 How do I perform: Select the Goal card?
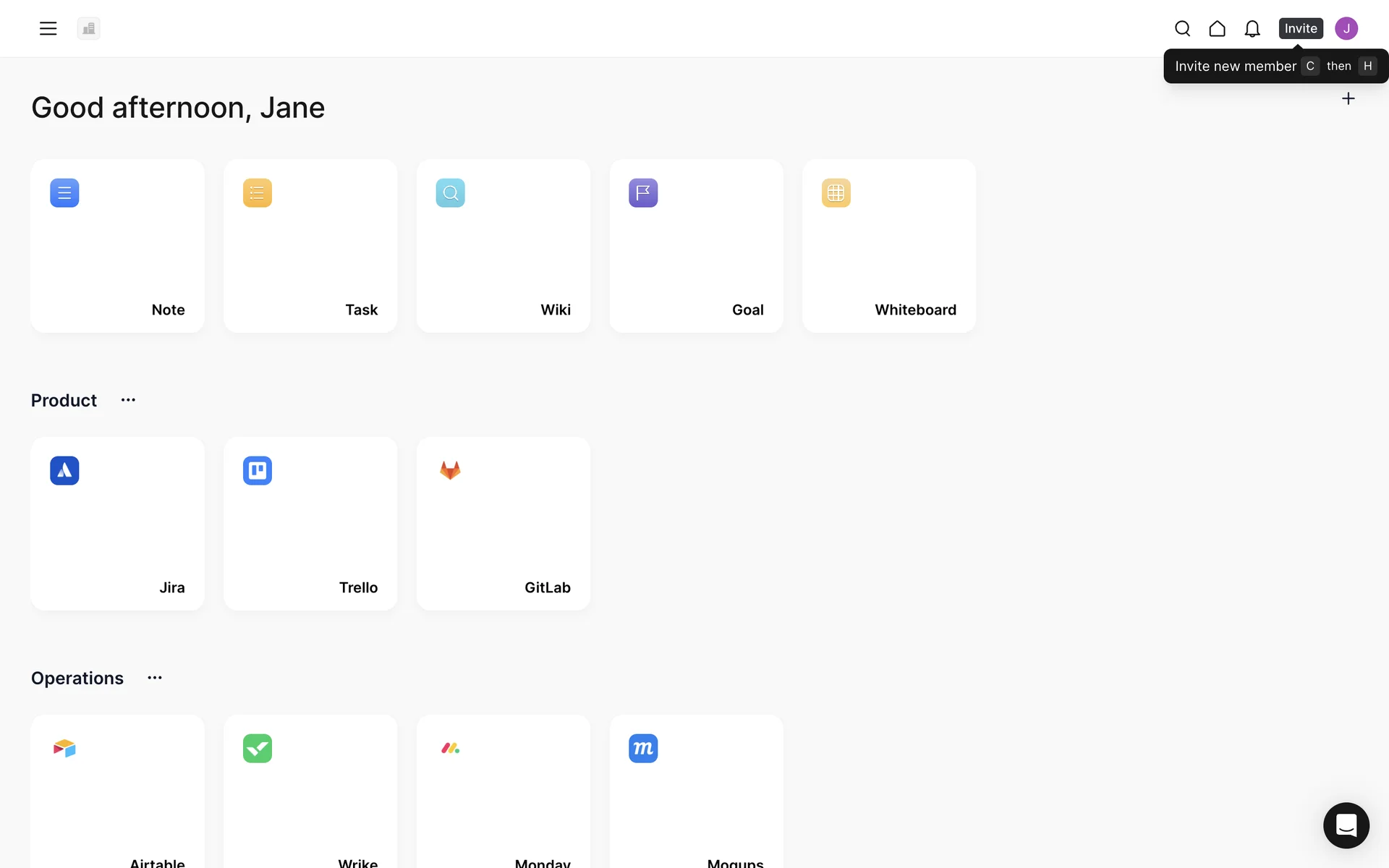(x=696, y=246)
